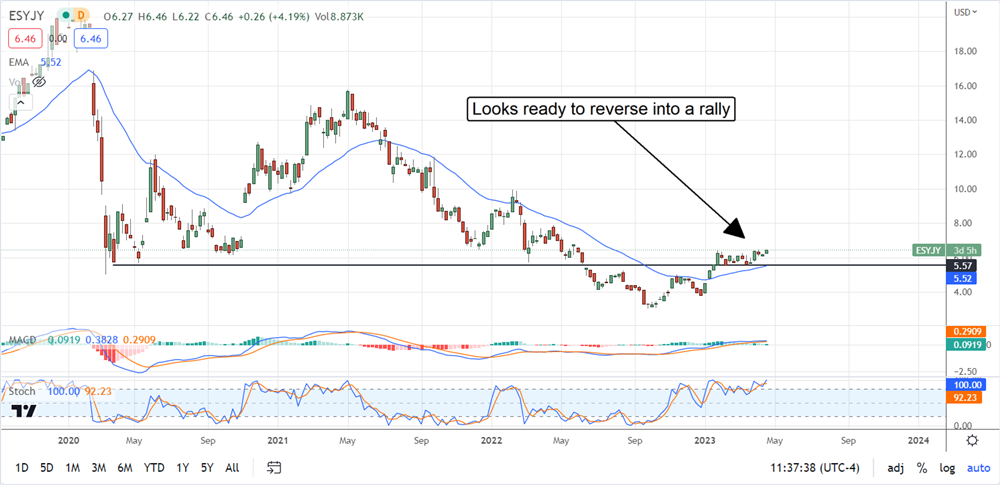Click the ESYJY symbol title
The height and width of the screenshot is (485, 1000).
pyautogui.click(x=26, y=16)
